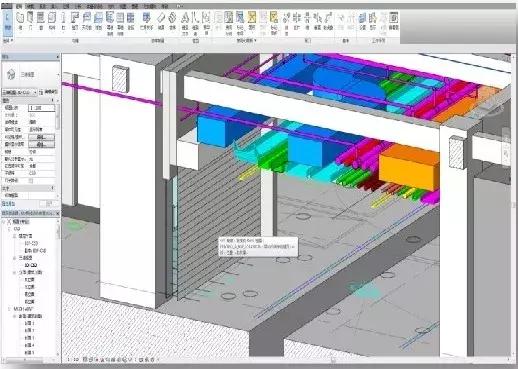Open the 系统 ribbon tab

42,6
